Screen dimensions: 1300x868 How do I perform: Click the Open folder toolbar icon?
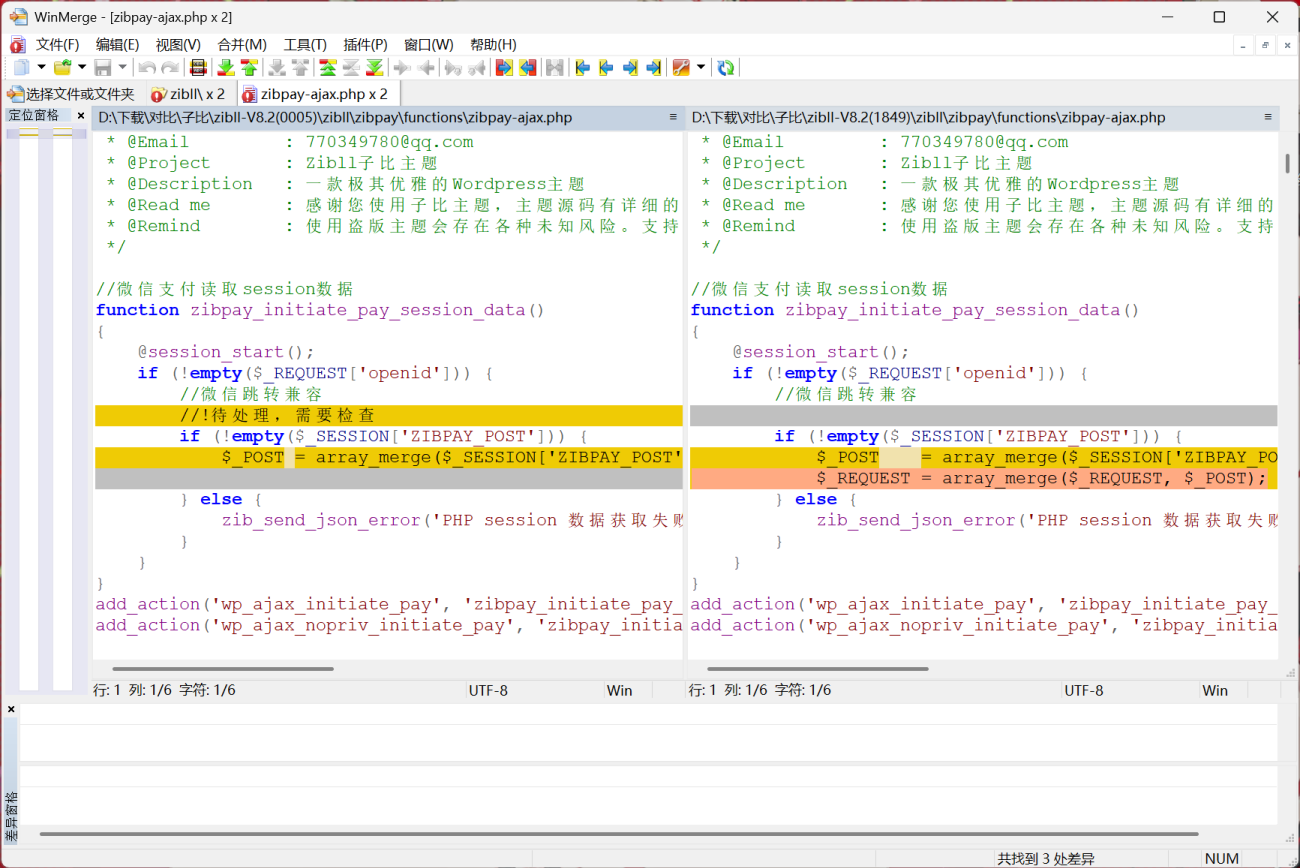[62, 67]
